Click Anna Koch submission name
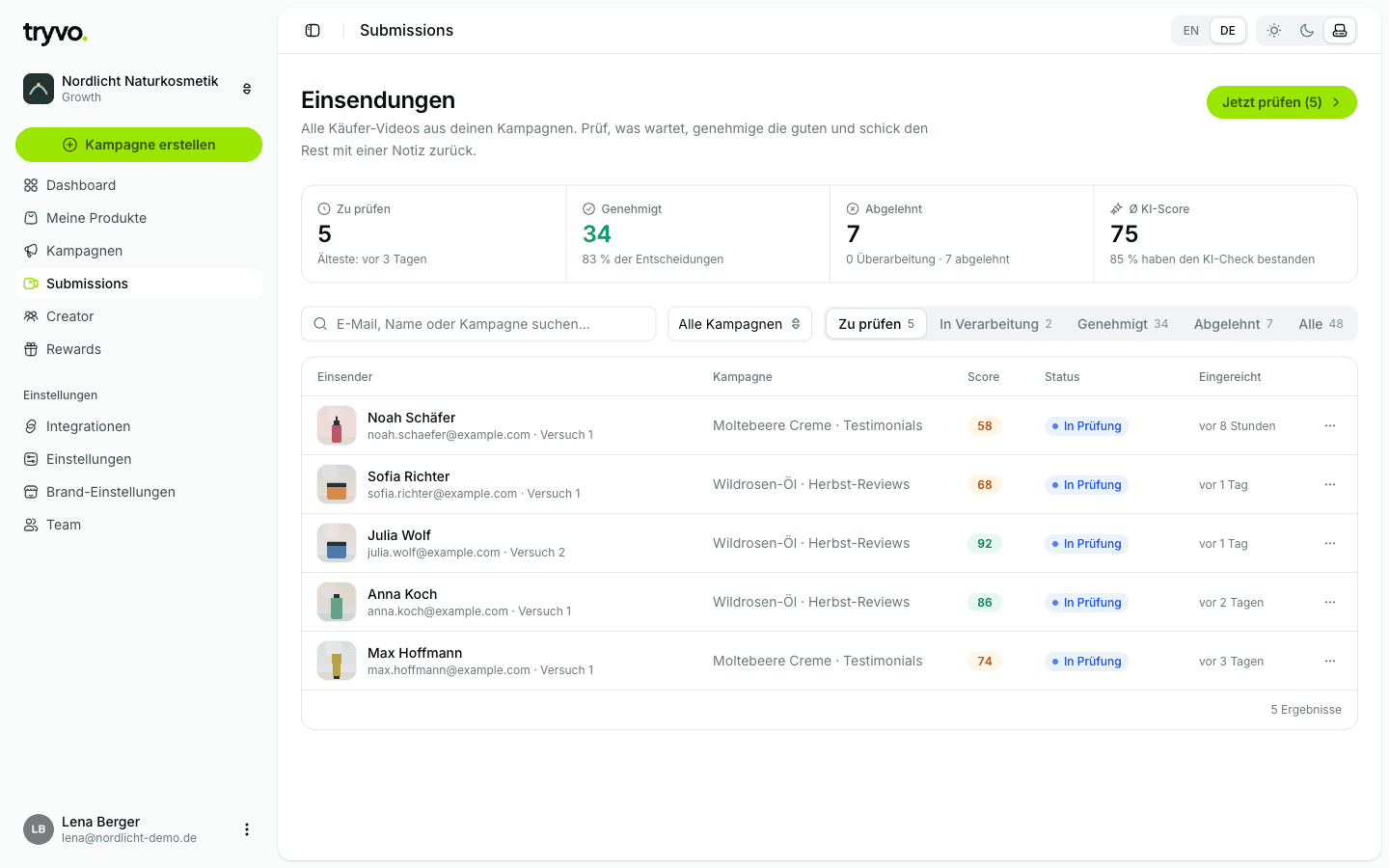The width and height of the screenshot is (1389, 868). click(x=402, y=594)
